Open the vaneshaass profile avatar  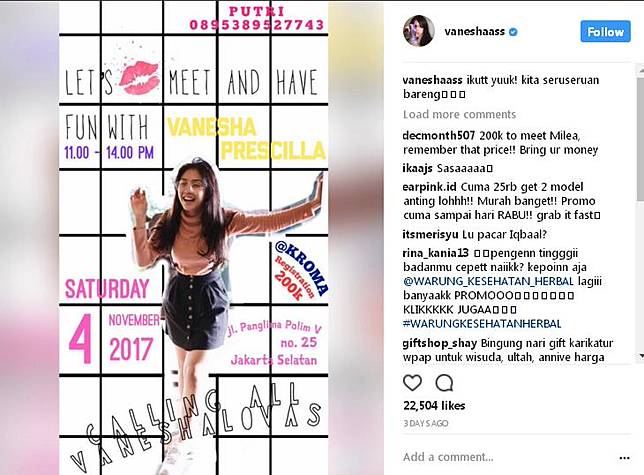(x=419, y=31)
